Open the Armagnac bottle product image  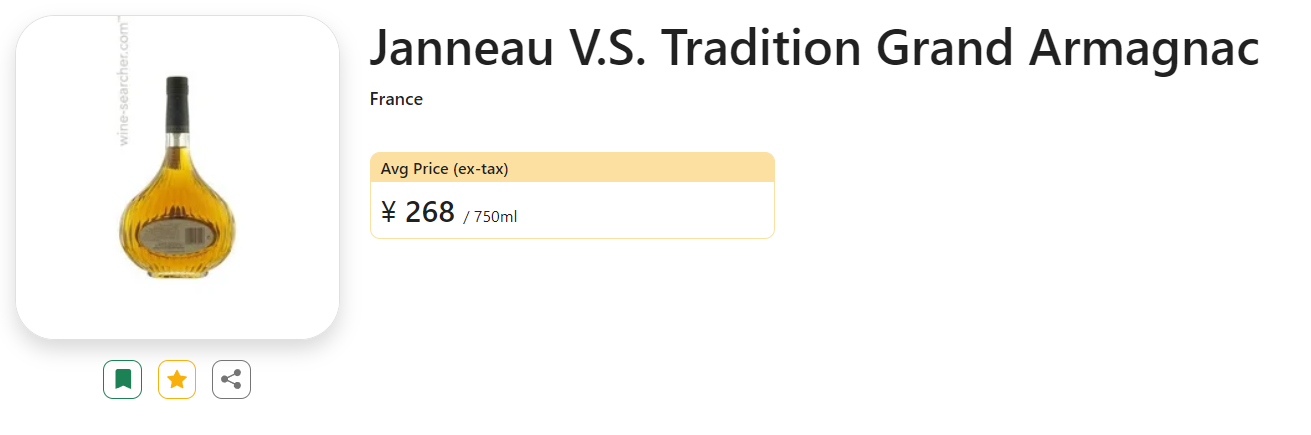(x=177, y=177)
